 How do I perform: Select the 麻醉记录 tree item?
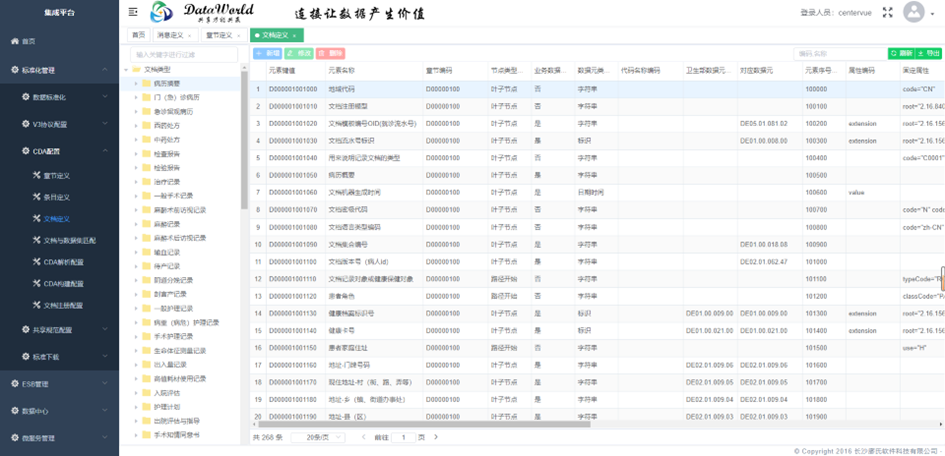tap(167, 224)
